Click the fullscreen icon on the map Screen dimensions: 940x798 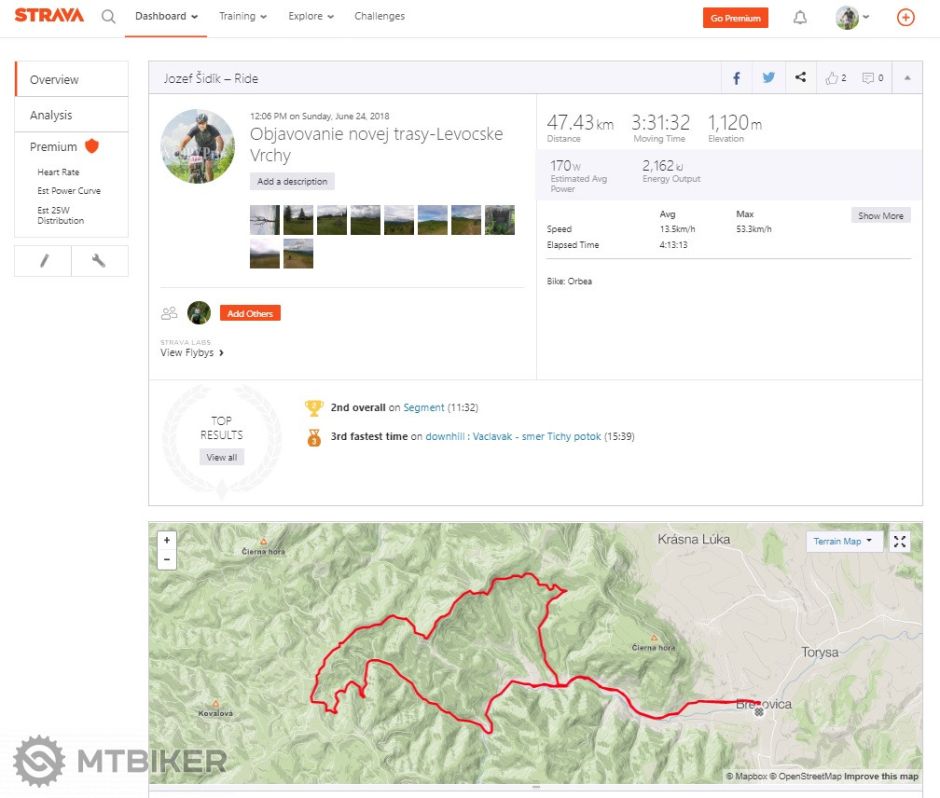click(x=899, y=541)
